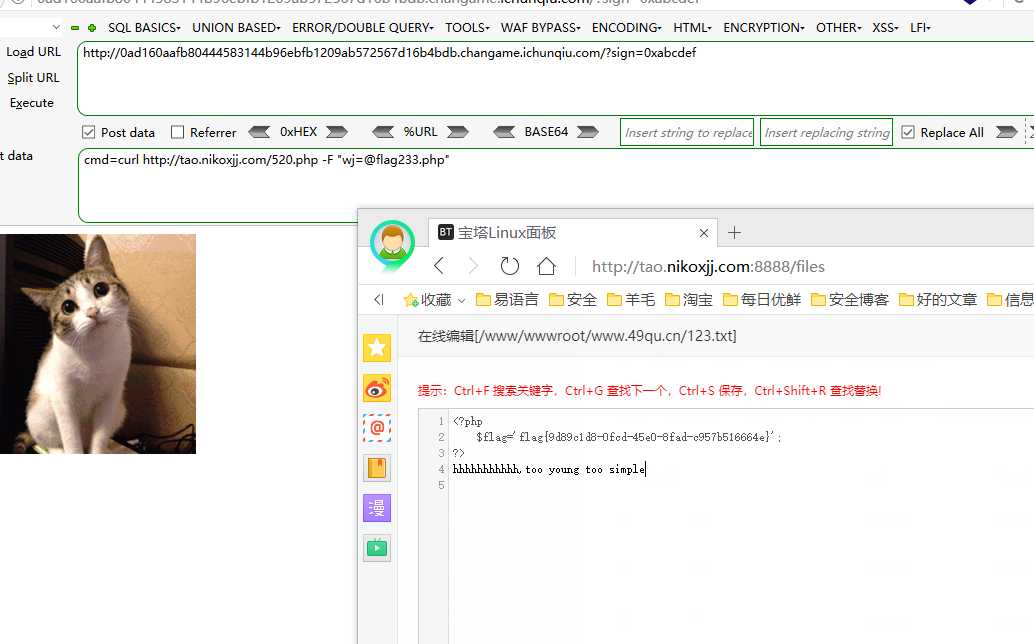This screenshot has width=1034, height=644.
Task: Open the LFI menu
Action: (920, 28)
